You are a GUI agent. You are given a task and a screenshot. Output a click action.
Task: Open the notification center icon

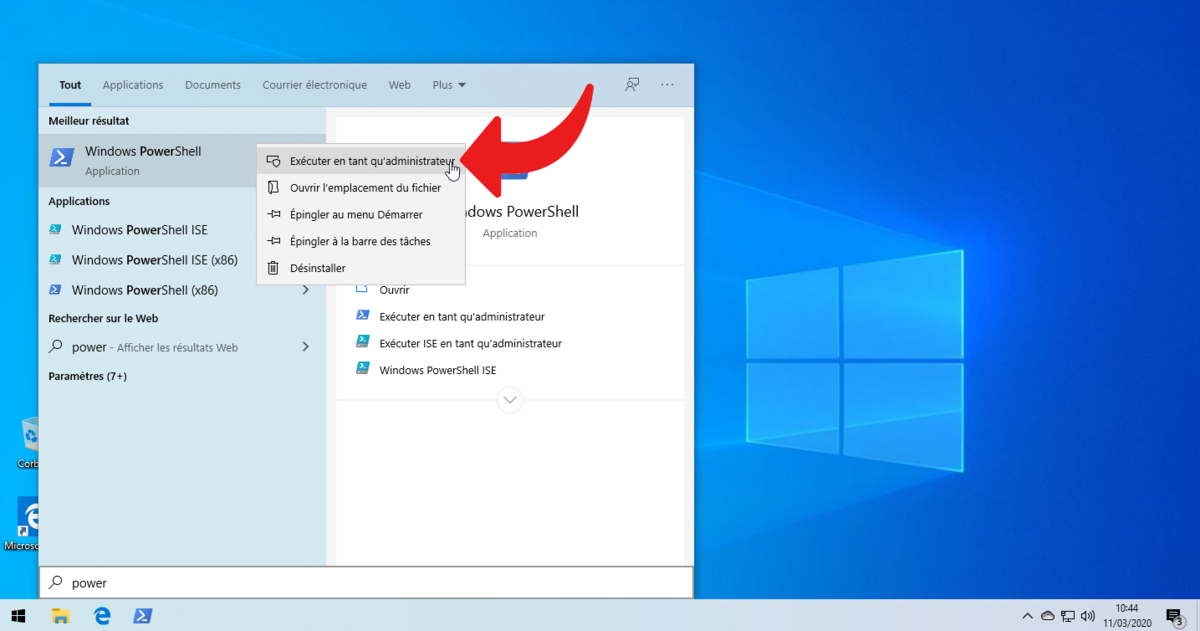pyautogui.click(x=1175, y=615)
